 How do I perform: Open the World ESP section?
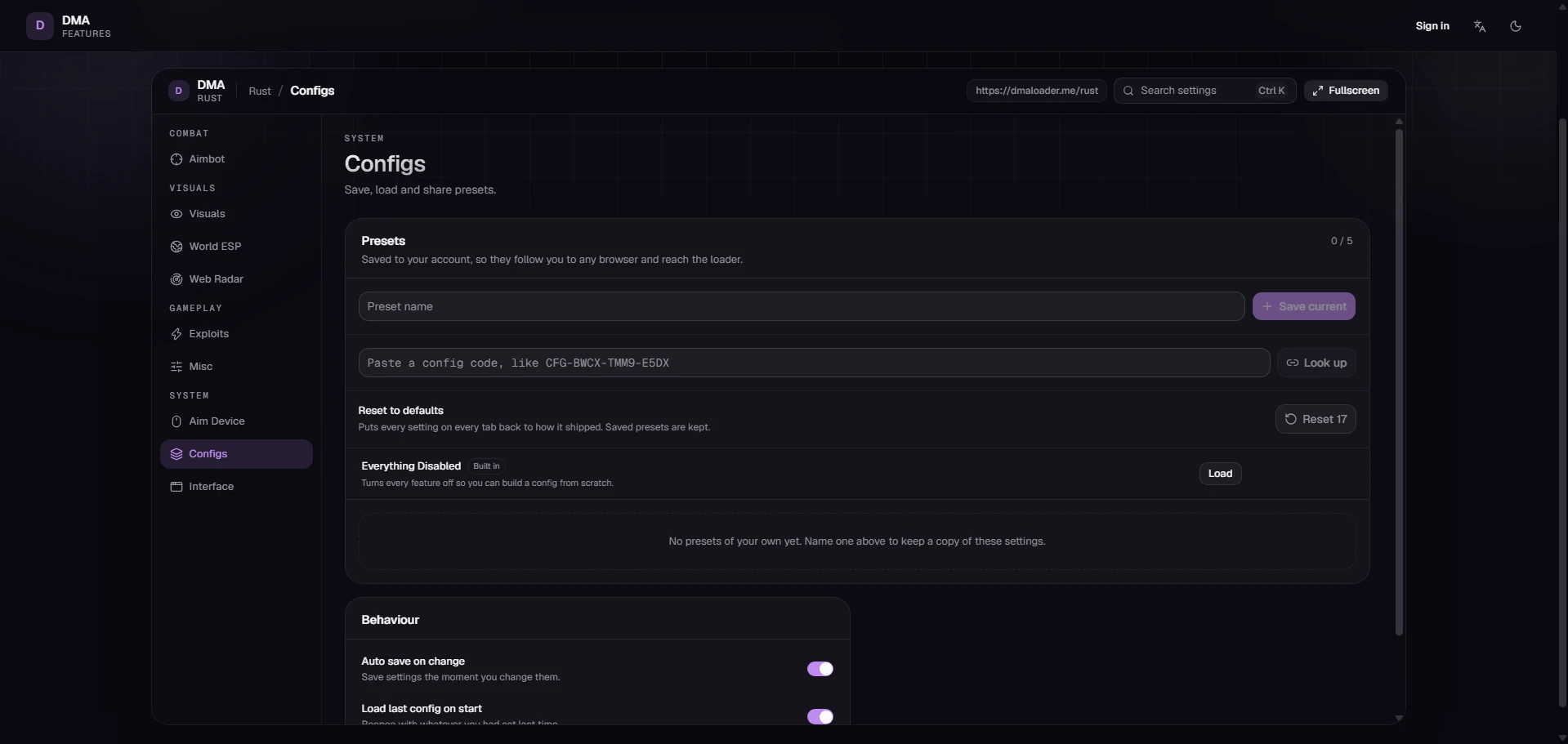click(236, 247)
